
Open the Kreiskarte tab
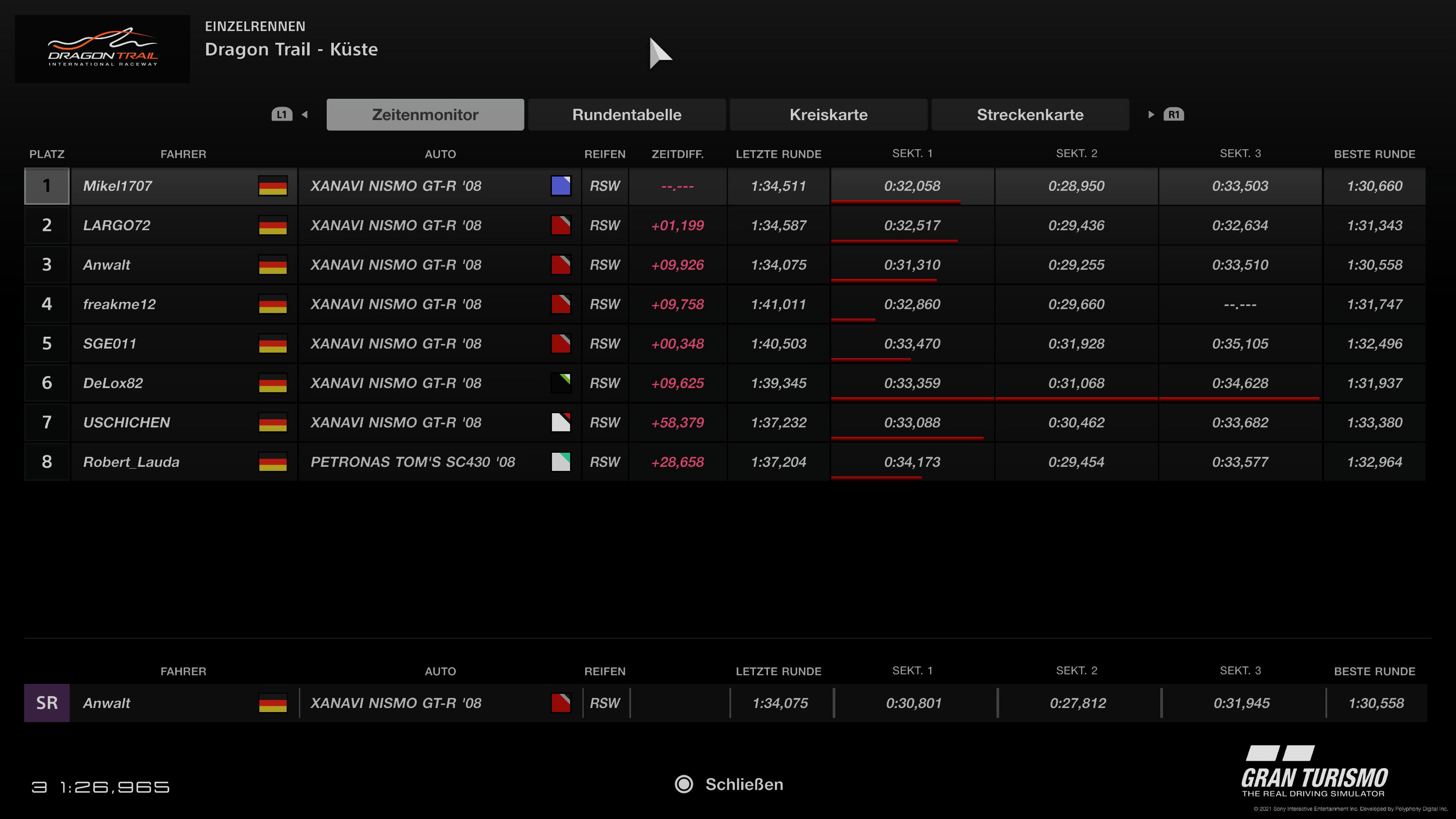point(828,115)
